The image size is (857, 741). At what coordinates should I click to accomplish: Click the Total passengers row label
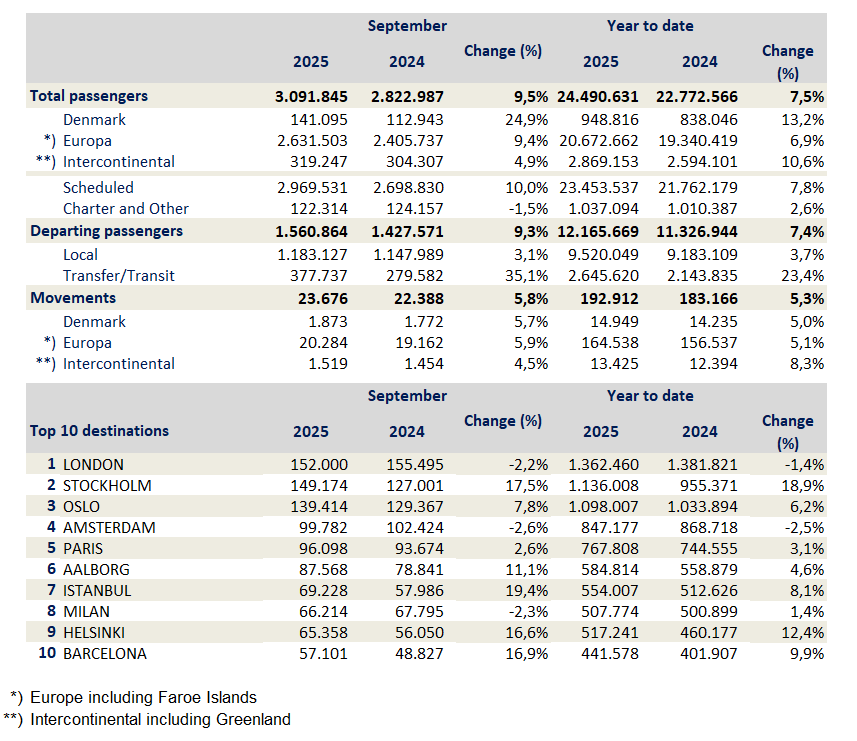[x=89, y=96]
